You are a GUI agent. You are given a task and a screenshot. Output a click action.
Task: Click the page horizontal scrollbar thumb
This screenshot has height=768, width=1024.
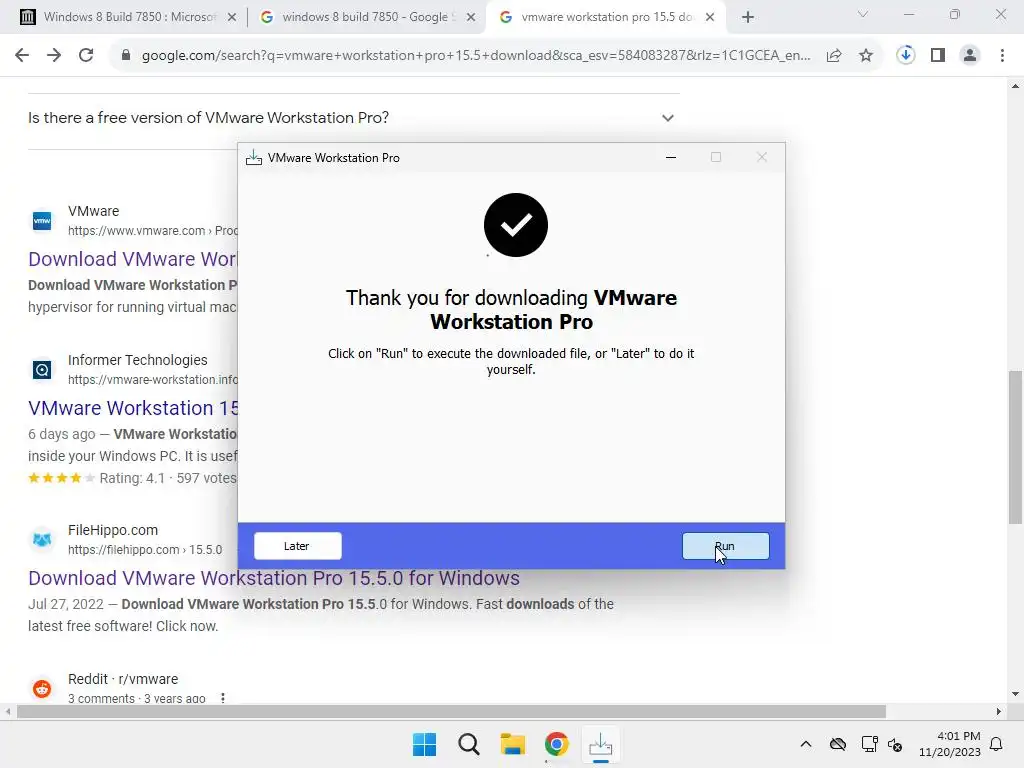pos(451,711)
